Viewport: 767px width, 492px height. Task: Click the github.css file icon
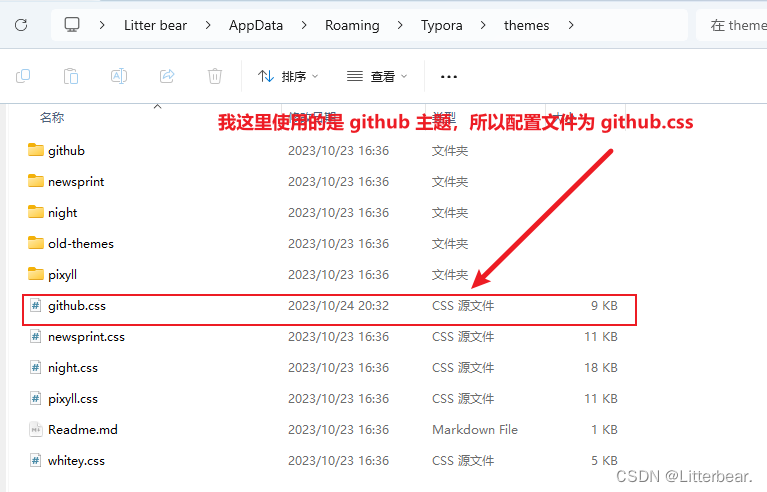click(36, 306)
